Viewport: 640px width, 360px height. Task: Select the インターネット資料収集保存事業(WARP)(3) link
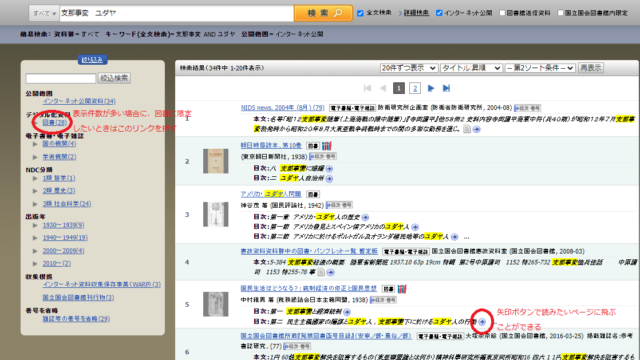click(102, 284)
